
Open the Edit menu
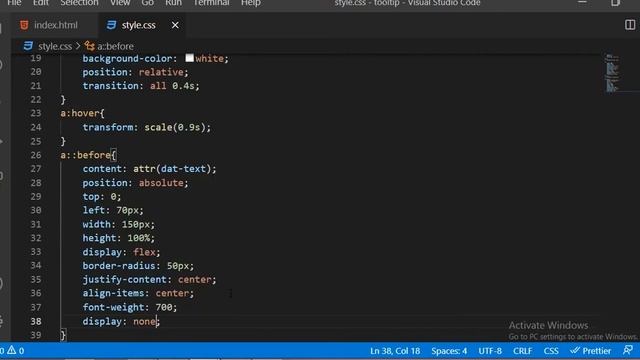click(x=41, y=3)
